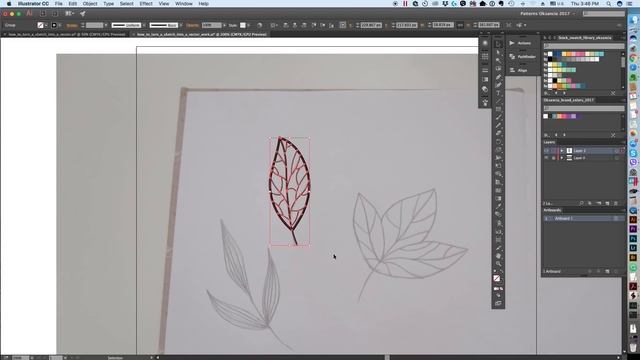Viewport: 640px width, 360px height.
Task: Open the Stroke color dropdown in control bar
Action: (60, 25)
